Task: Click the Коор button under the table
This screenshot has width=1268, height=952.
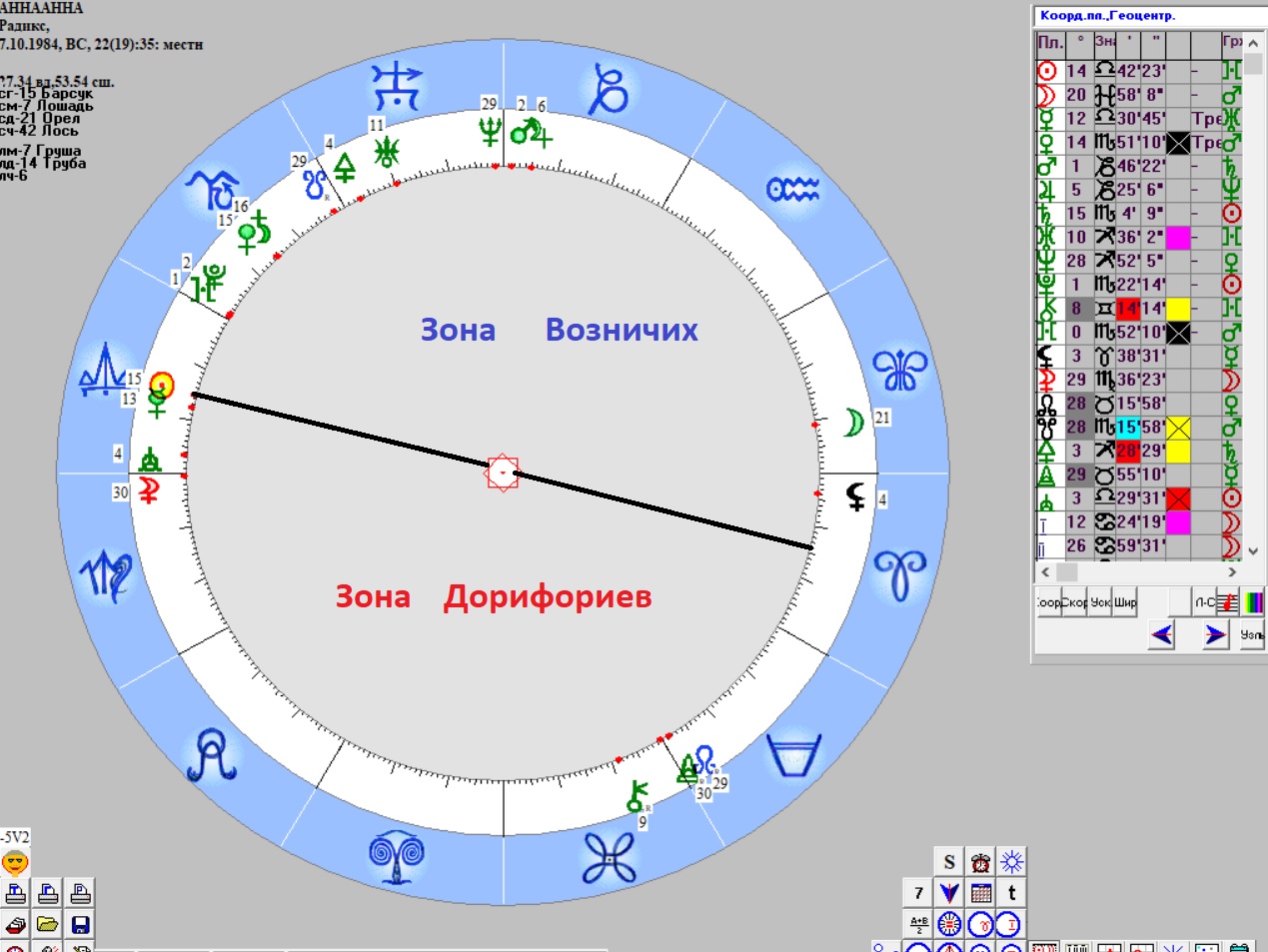Action: [x=1048, y=602]
